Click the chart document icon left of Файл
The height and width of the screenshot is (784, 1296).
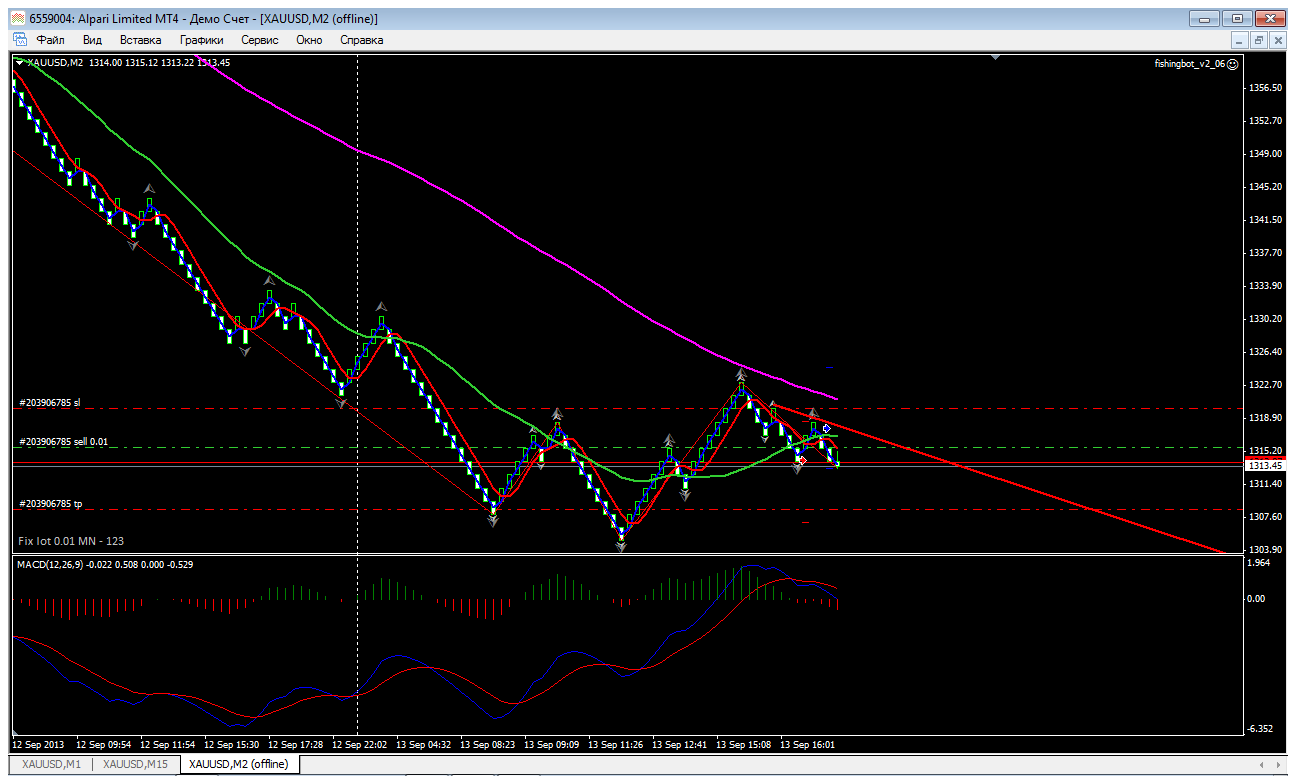[x=19, y=40]
